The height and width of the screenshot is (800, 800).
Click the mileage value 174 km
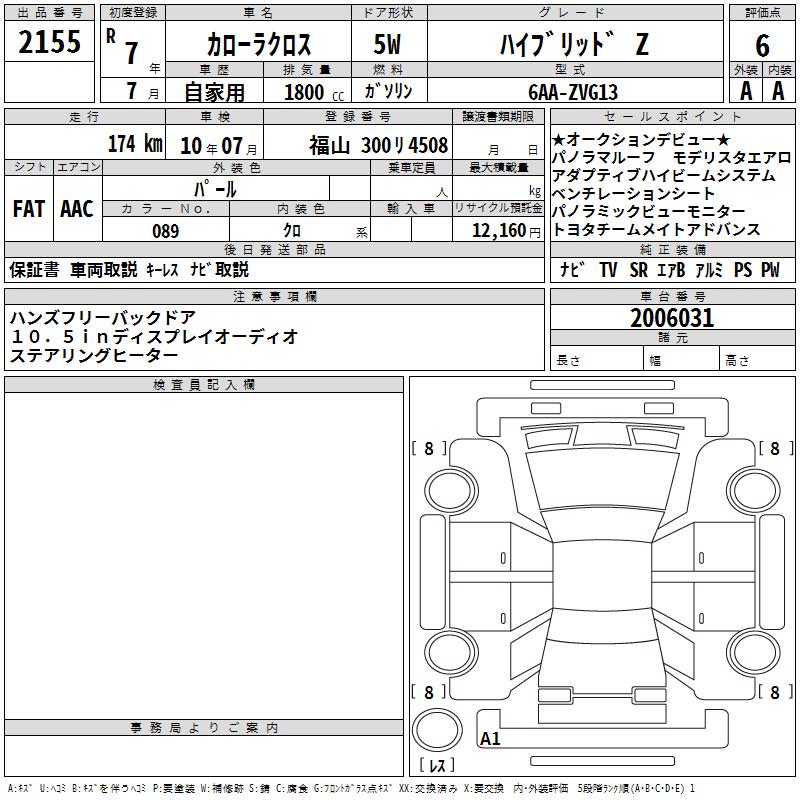point(135,144)
